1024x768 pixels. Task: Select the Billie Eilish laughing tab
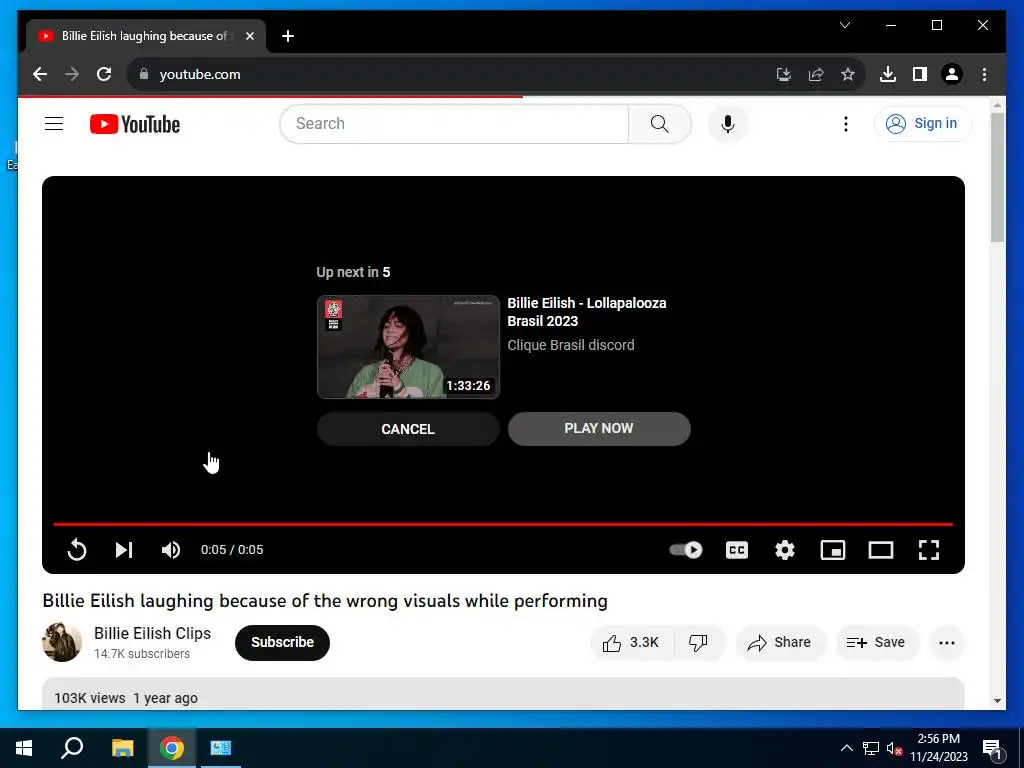(x=146, y=36)
